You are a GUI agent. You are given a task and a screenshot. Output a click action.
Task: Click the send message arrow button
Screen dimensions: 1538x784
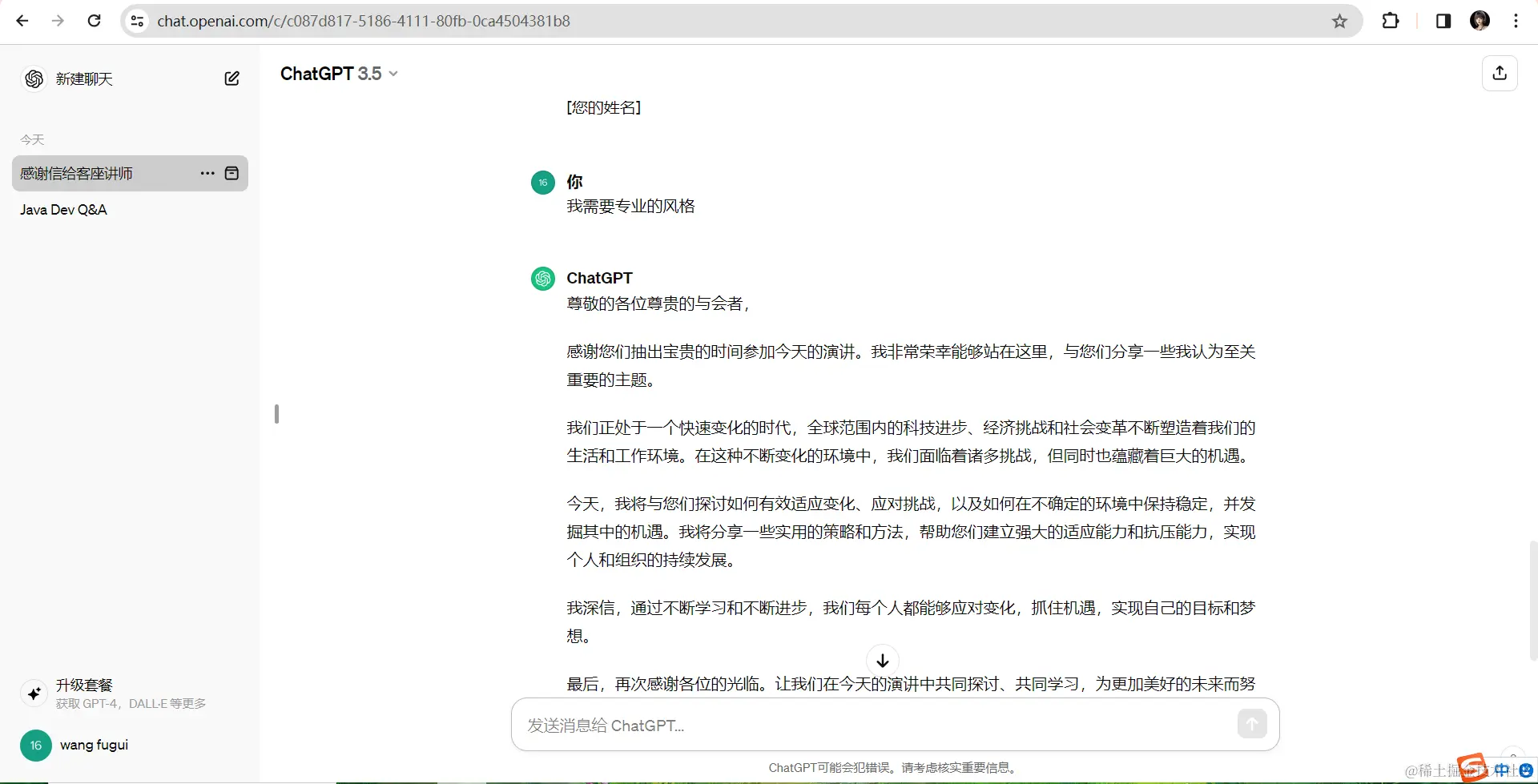[1252, 724]
